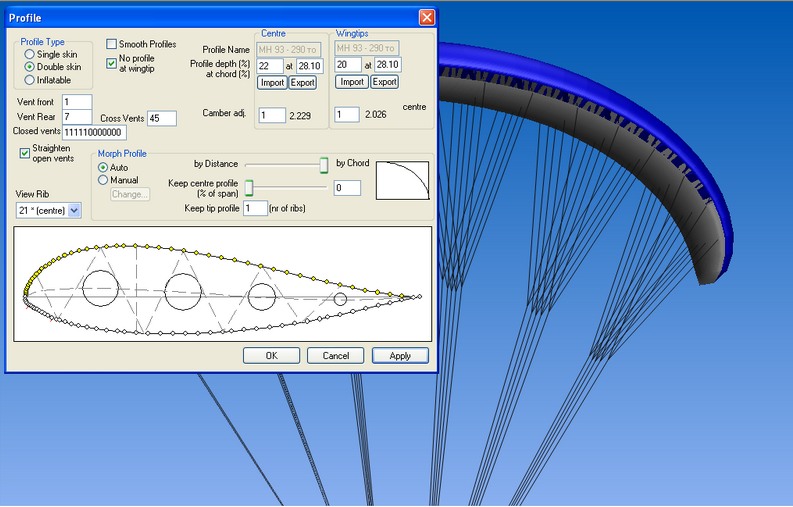Click Import button under Centre
The height and width of the screenshot is (507, 793).
click(x=272, y=82)
